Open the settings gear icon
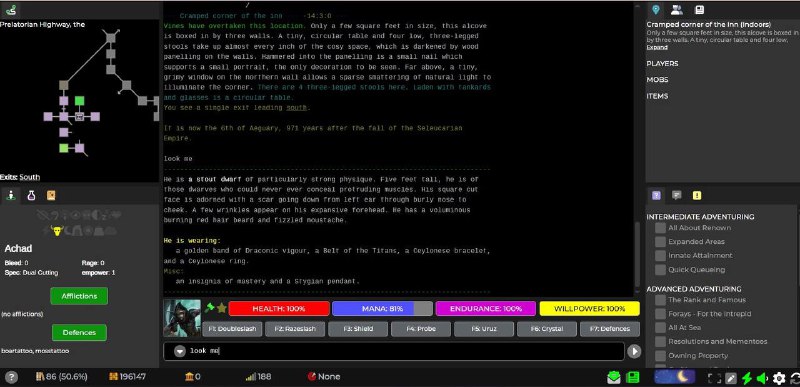The image size is (800, 387). 779,378
